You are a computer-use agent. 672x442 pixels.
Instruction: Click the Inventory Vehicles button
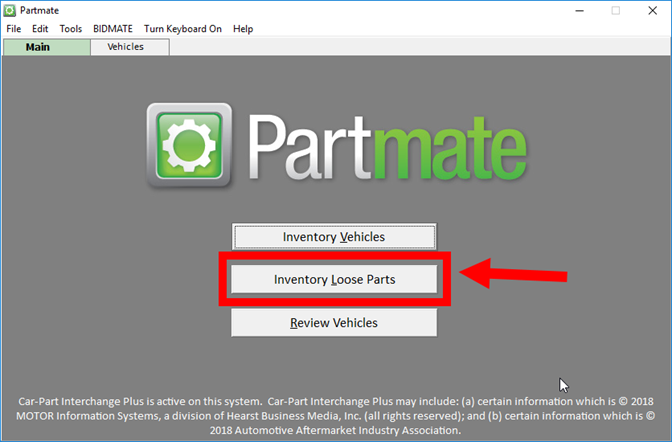(x=334, y=237)
